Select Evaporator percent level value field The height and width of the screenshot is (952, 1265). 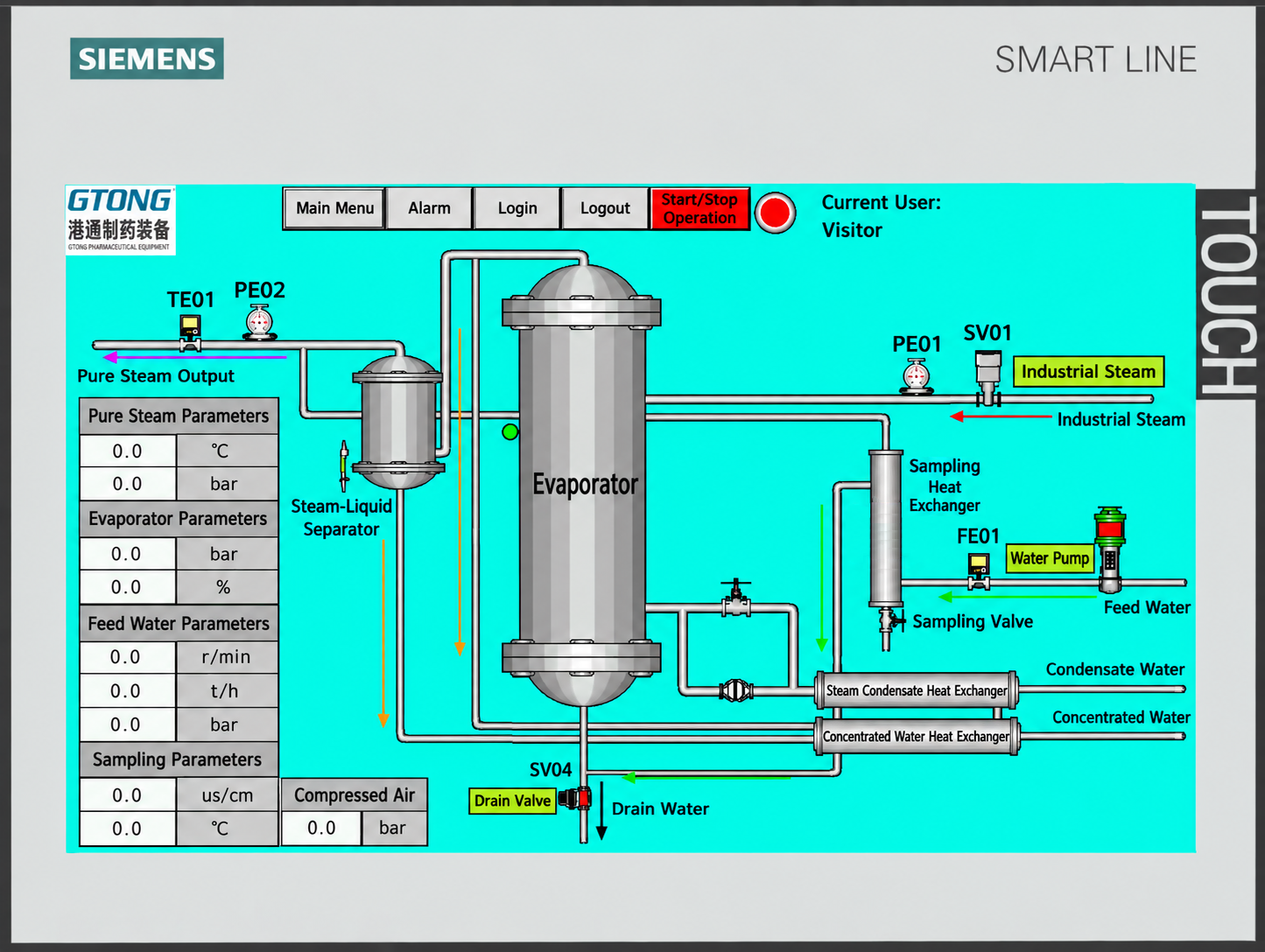[x=128, y=587]
